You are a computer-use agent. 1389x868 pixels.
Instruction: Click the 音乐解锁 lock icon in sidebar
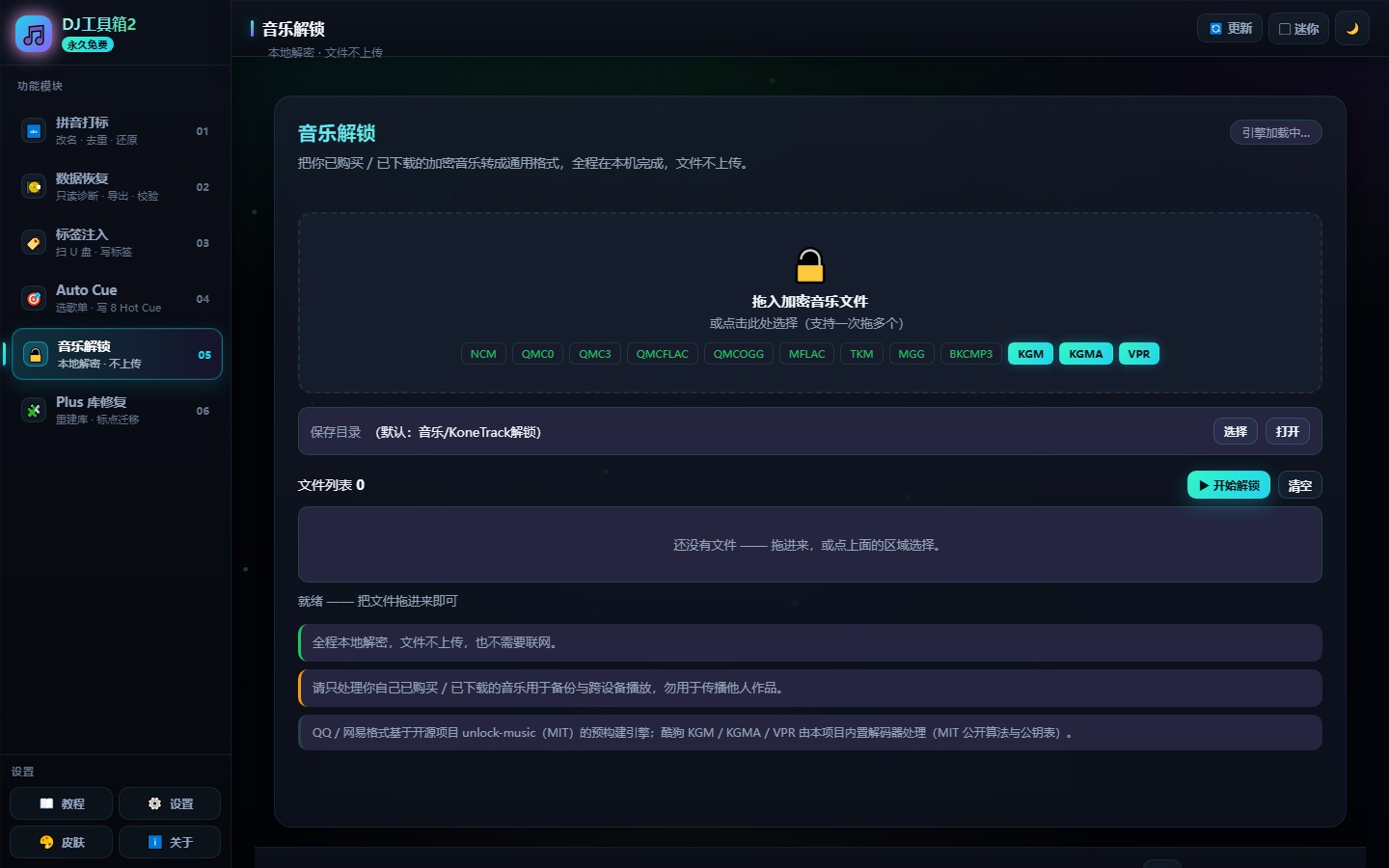click(x=36, y=354)
